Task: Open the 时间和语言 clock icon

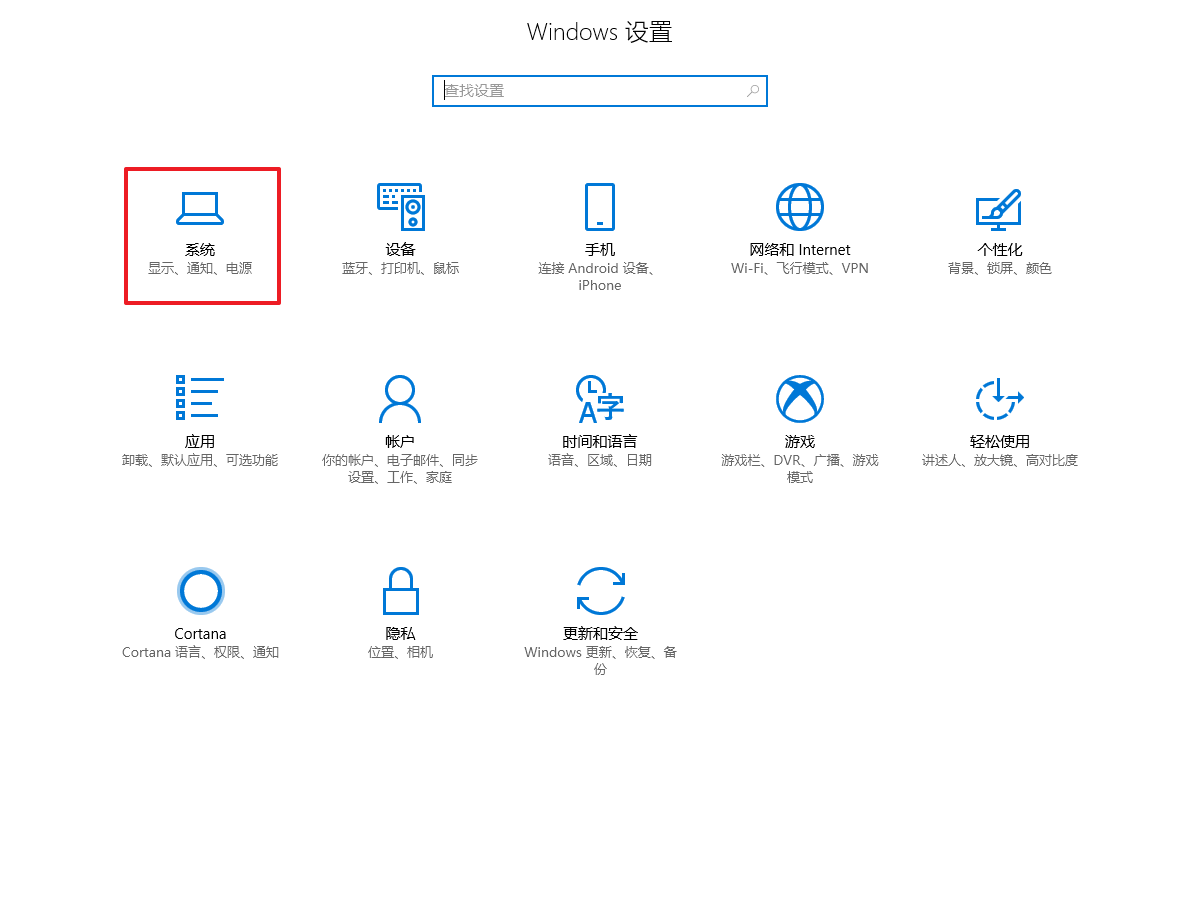Action: tap(600, 399)
